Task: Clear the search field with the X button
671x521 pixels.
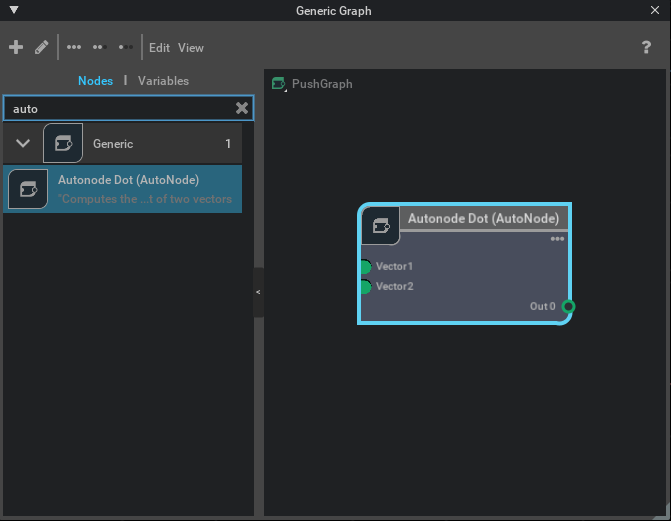Action: pos(241,108)
